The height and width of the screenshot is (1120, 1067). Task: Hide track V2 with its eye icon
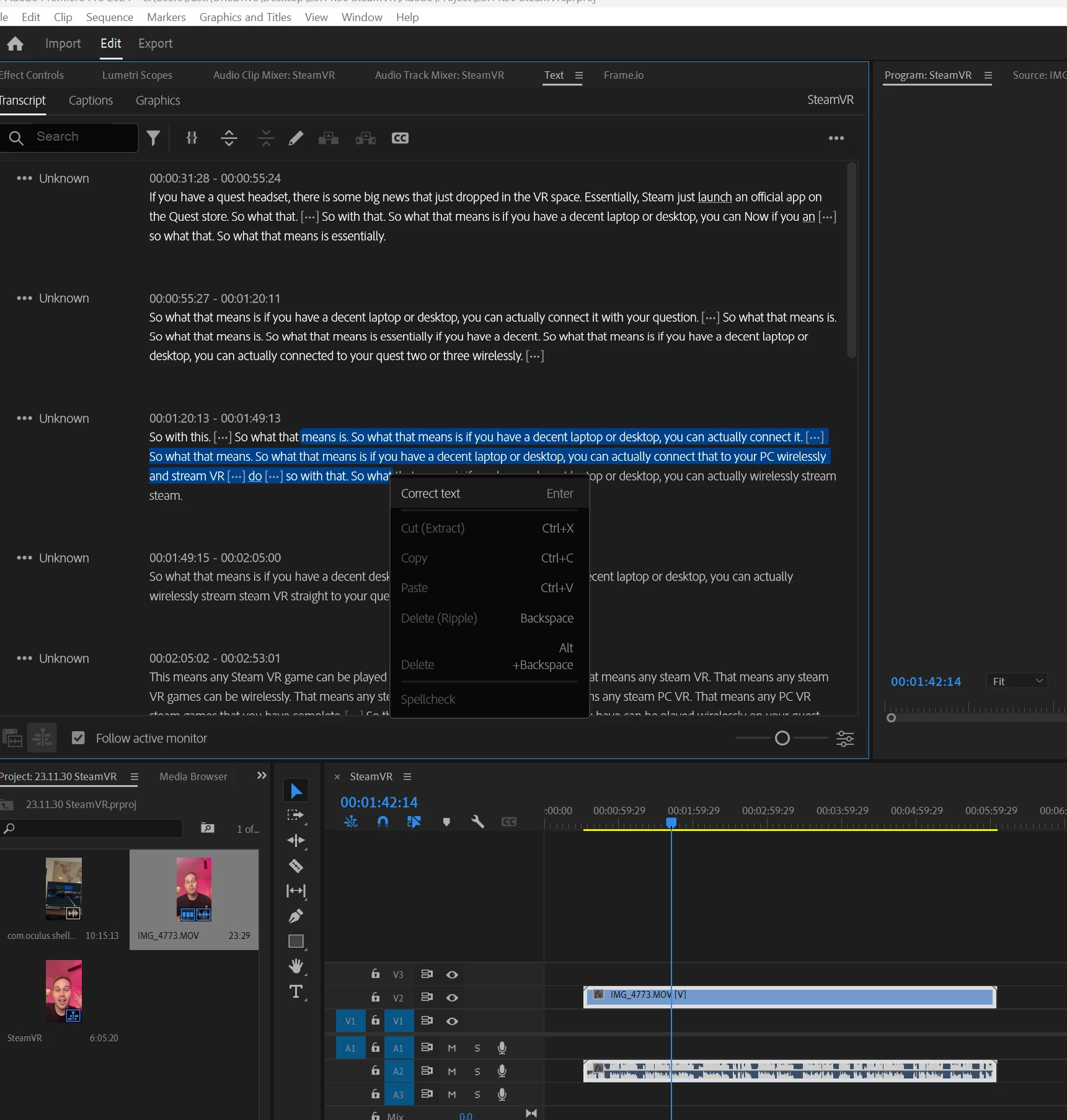[x=453, y=998]
